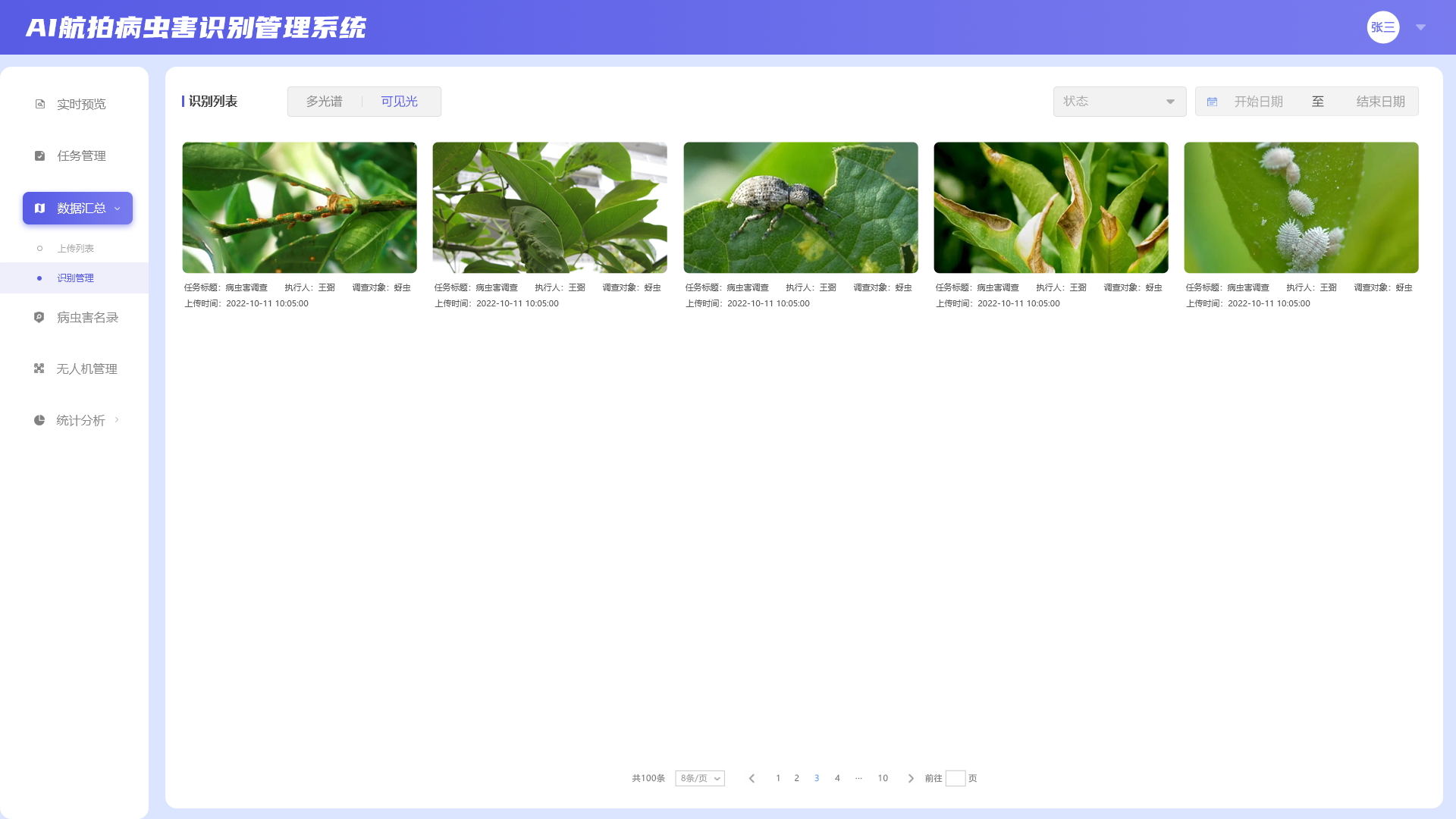Click the AI航拍病虫害识别管理系统 title

pos(196,27)
